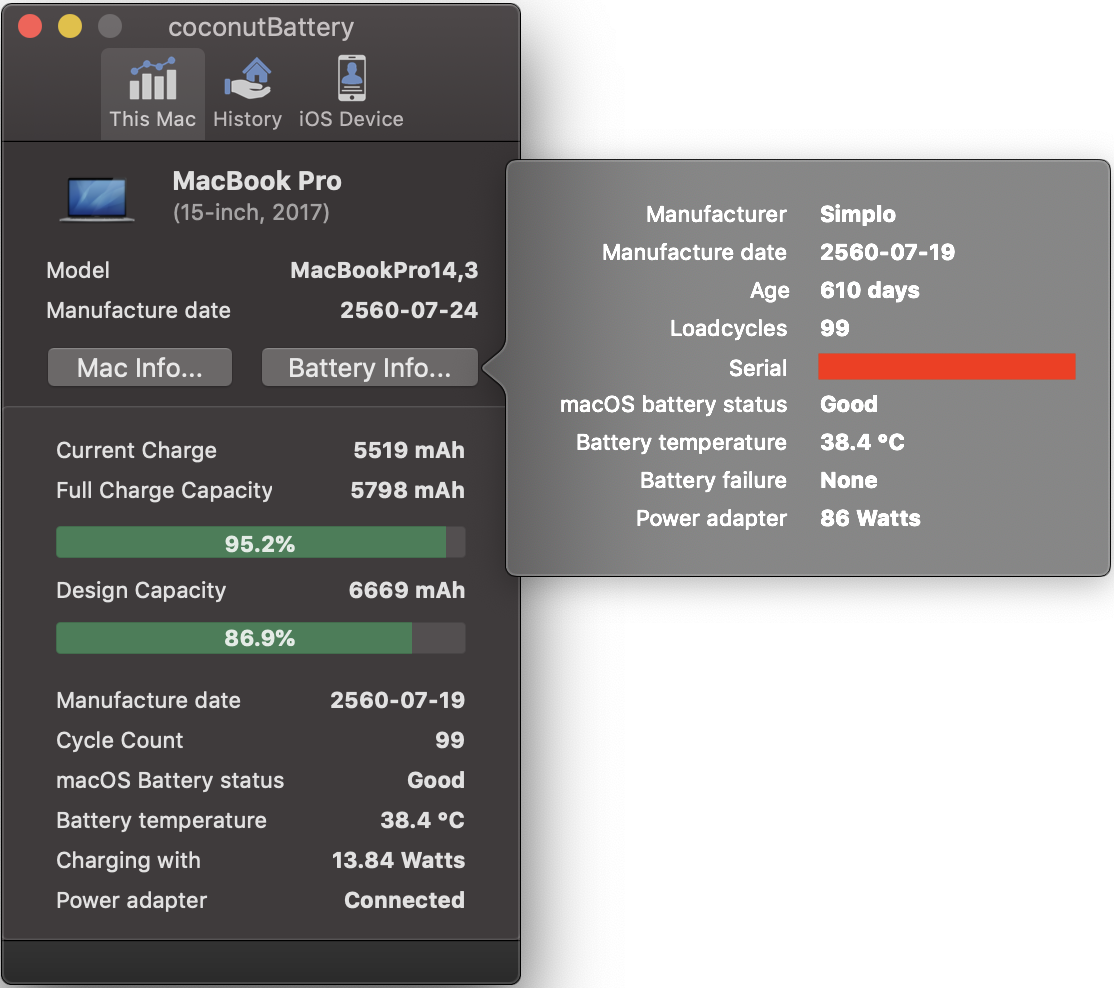Image resolution: width=1114 pixels, height=988 pixels.
Task: Open the Mac Info... button
Action: click(x=140, y=367)
